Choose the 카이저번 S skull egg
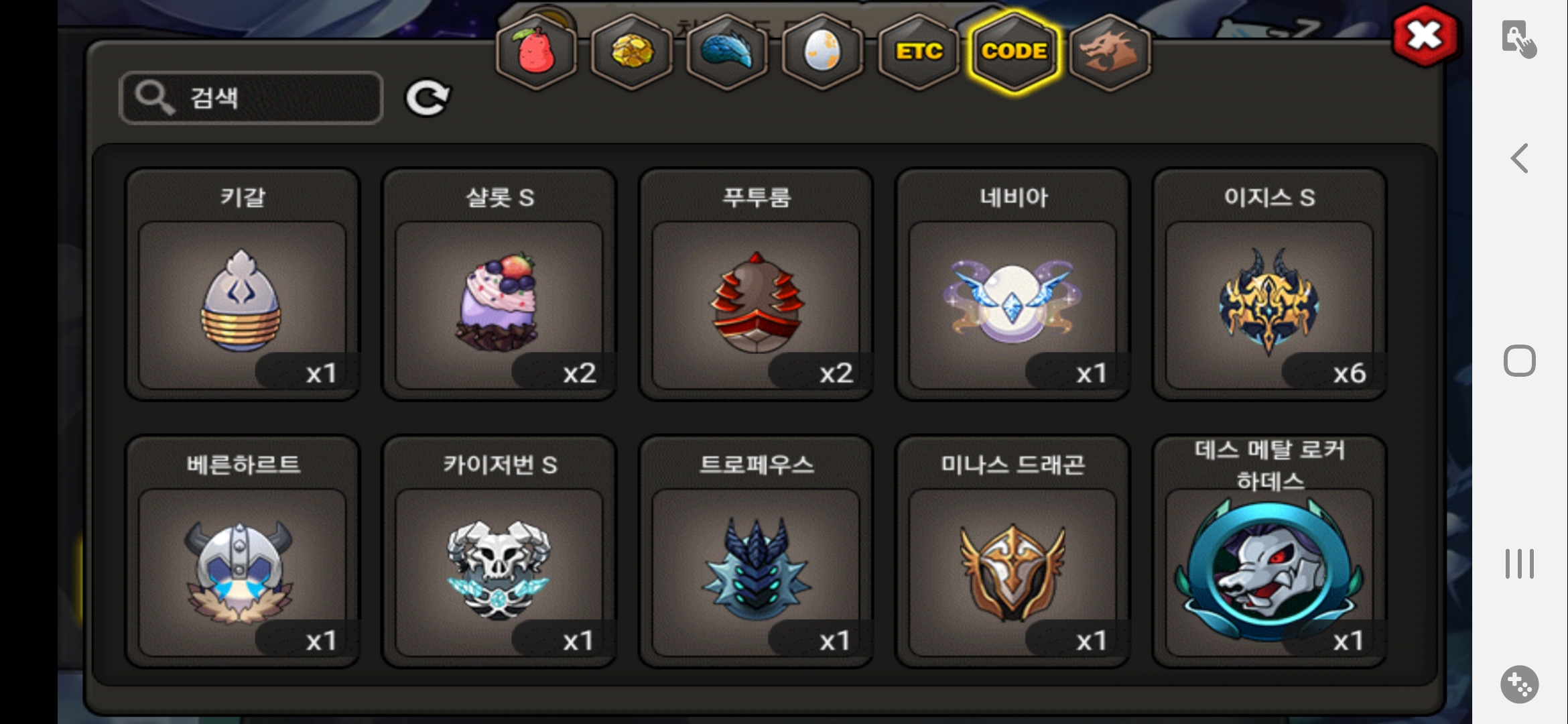This screenshot has height=724, width=1568. (499, 552)
